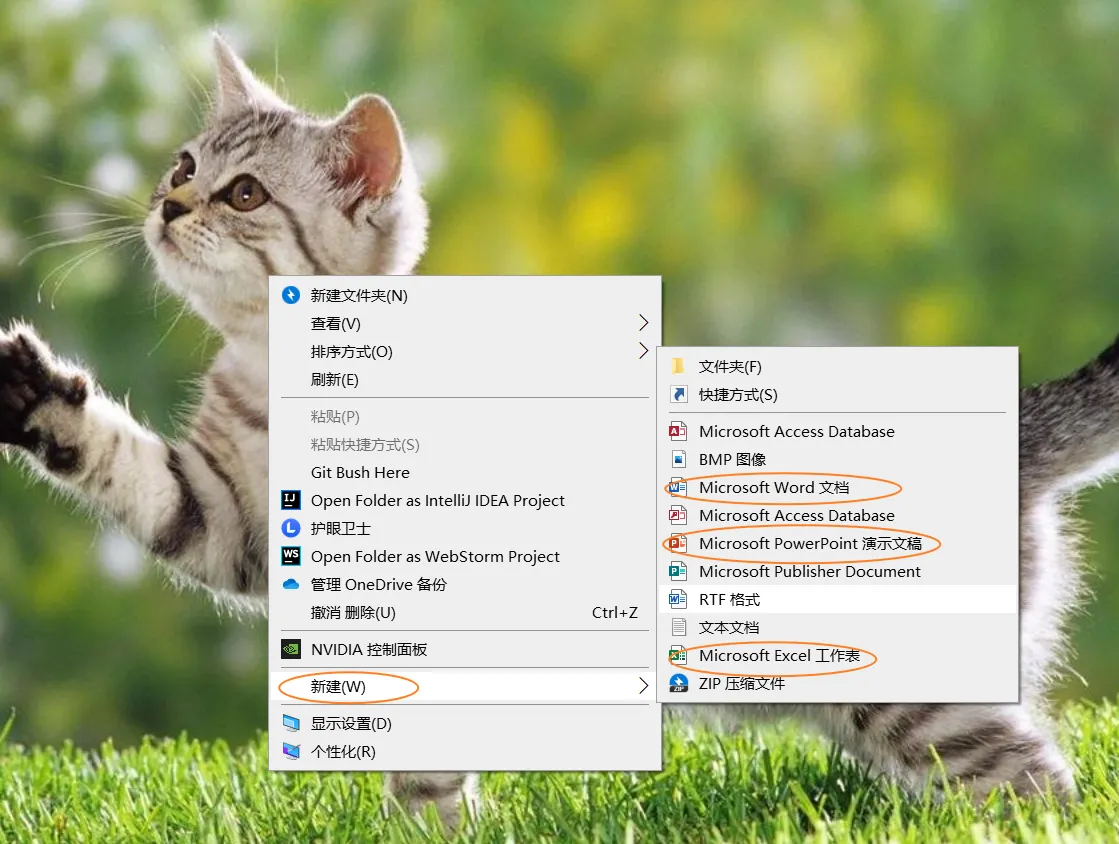Click the ZIP 压缩文件 icon
The width and height of the screenshot is (1119, 844).
(679, 683)
